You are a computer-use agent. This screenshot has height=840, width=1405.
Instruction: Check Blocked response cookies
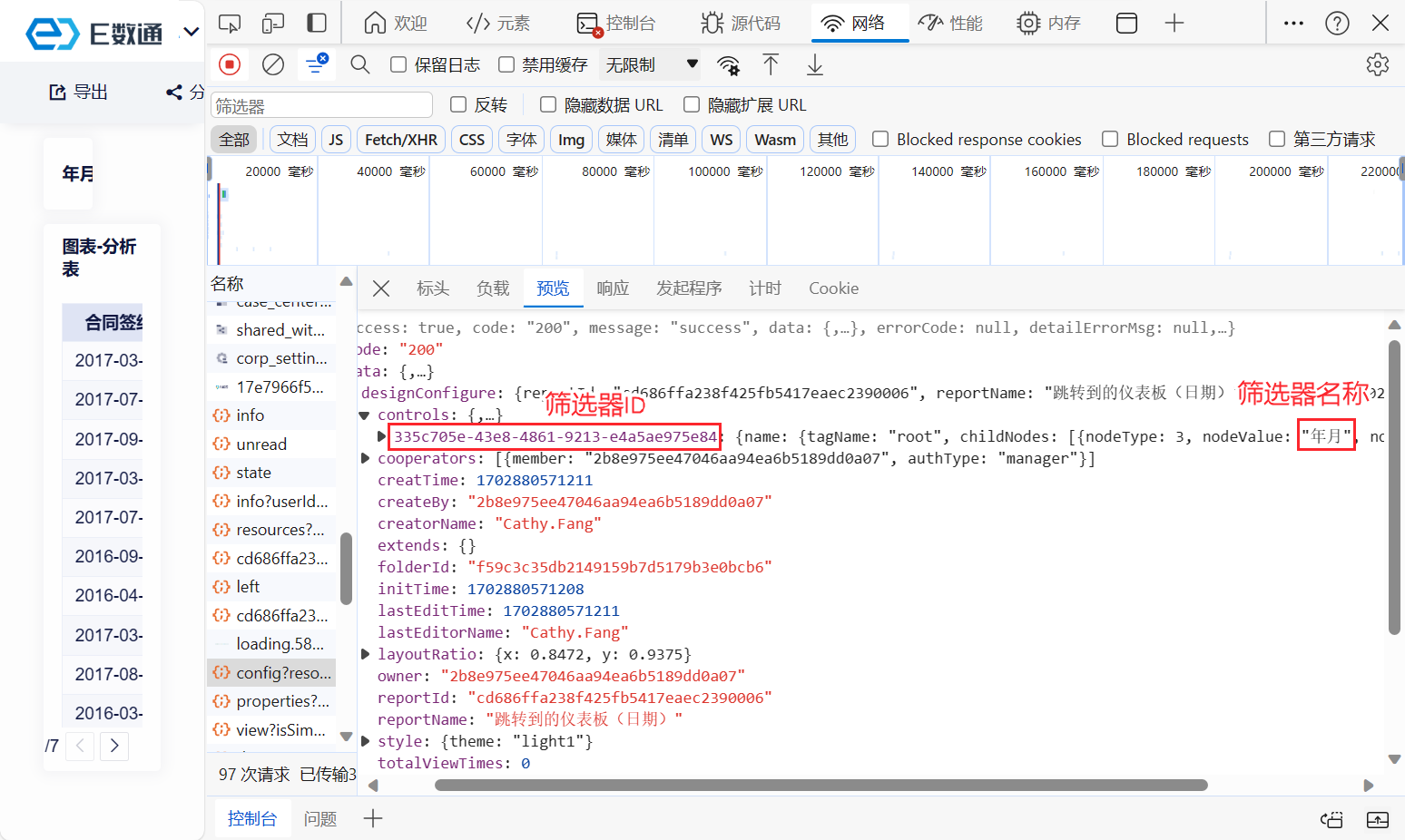pos(879,139)
